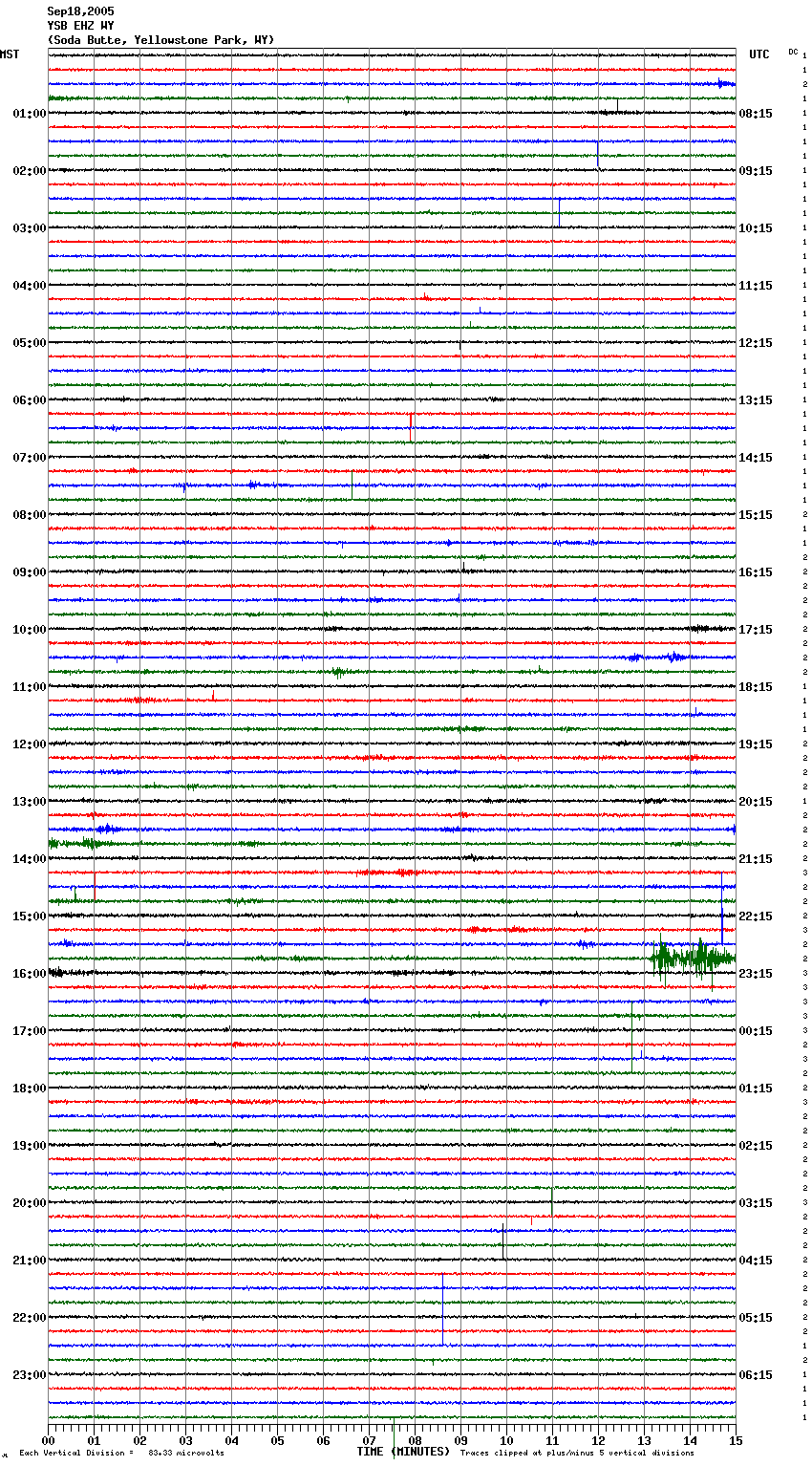
Task: Click the 08:15 UTC time label
Action: [x=756, y=114]
